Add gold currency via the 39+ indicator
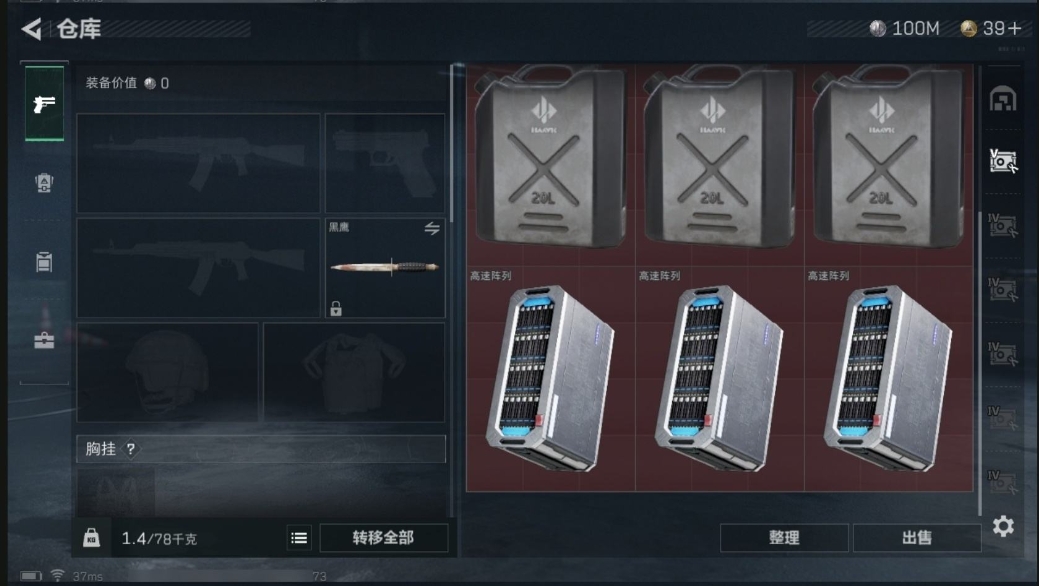Screen dimensions: 1039x586 (991, 29)
